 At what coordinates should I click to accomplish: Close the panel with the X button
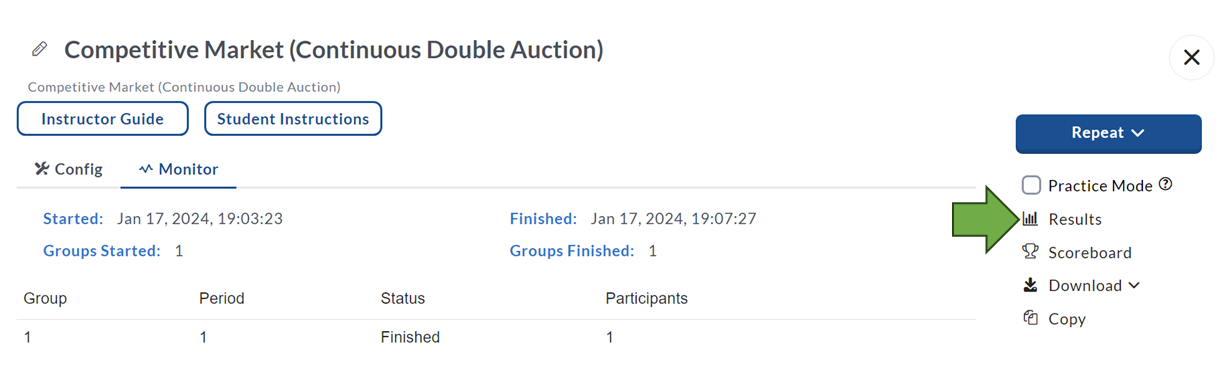point(1191,58)
